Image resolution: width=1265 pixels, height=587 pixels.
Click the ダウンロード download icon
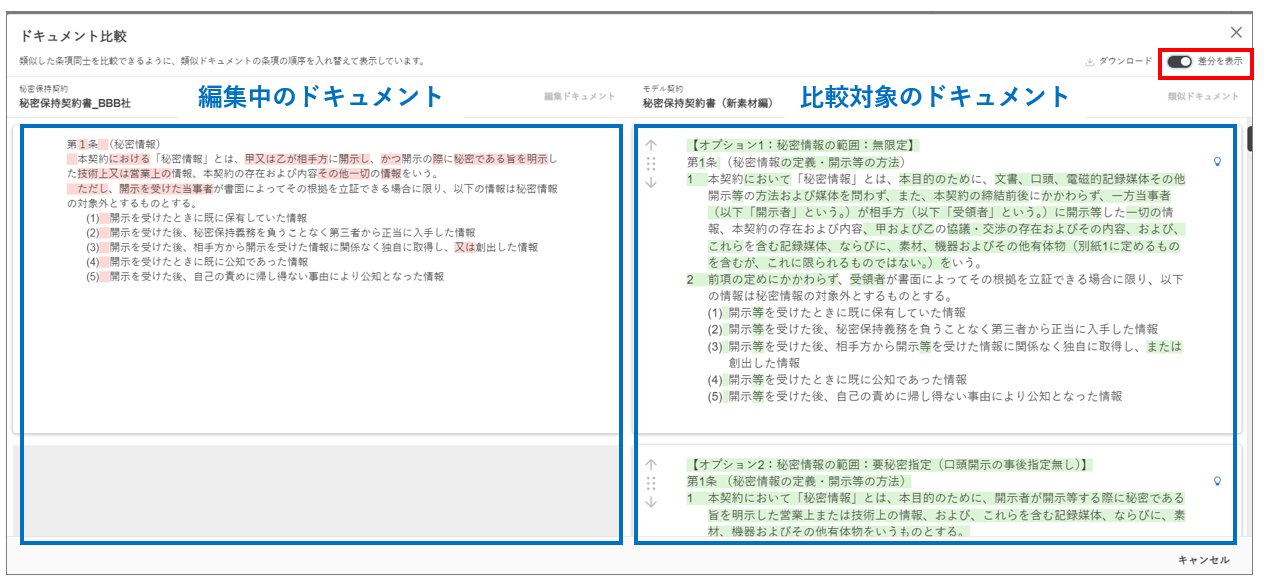tap(1089, 62)
